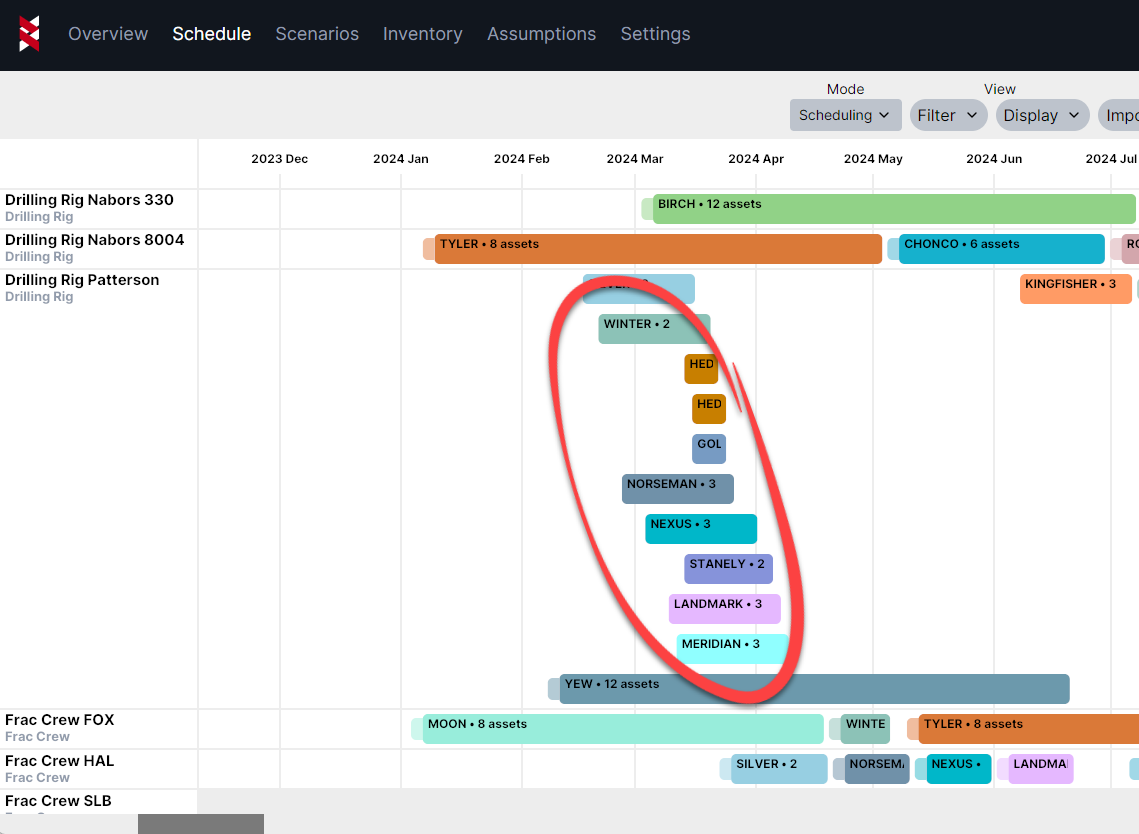This screenshot has height=834, width=1139.
Task: Click the MOON 8 assets frac bar
Action: (x=622, y=729)
